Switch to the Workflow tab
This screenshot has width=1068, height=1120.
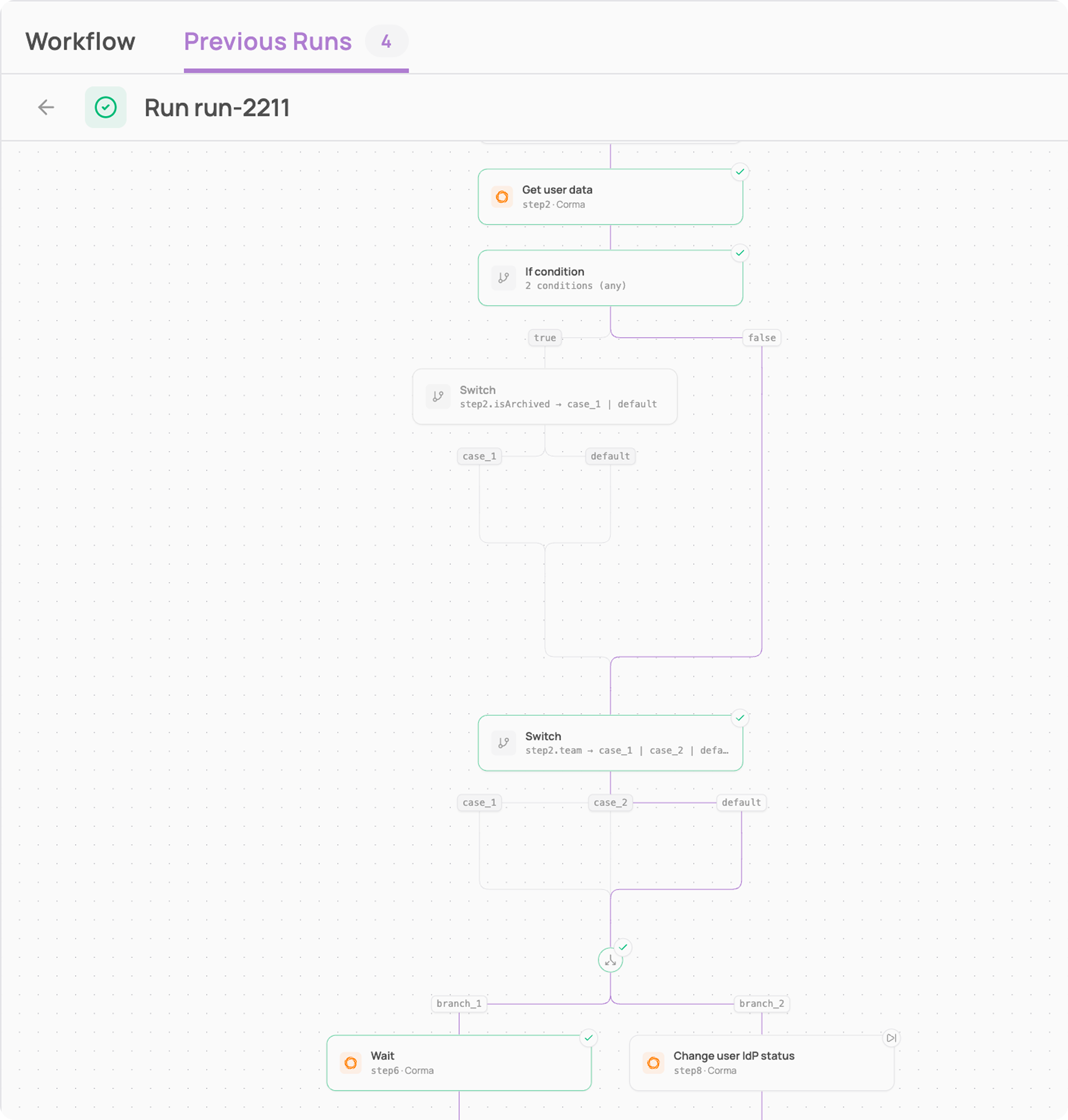80,42
